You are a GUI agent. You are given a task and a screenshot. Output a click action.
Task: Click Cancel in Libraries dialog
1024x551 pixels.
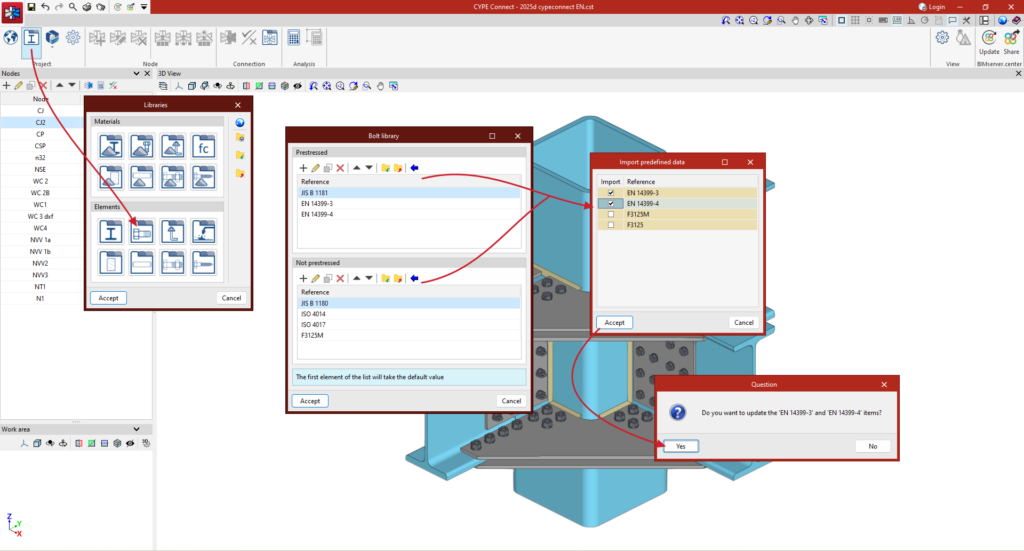click(x=231, y=298)
